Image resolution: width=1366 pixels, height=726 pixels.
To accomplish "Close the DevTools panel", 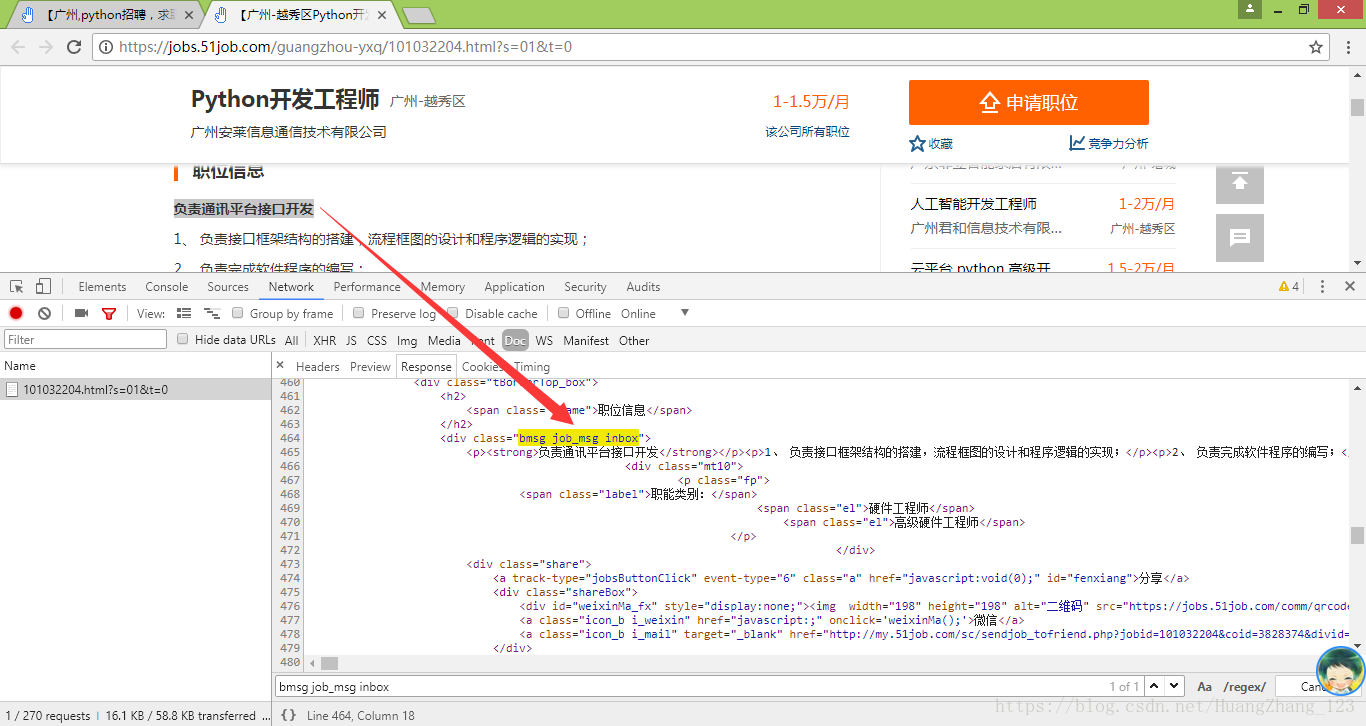I will 1349,287.
